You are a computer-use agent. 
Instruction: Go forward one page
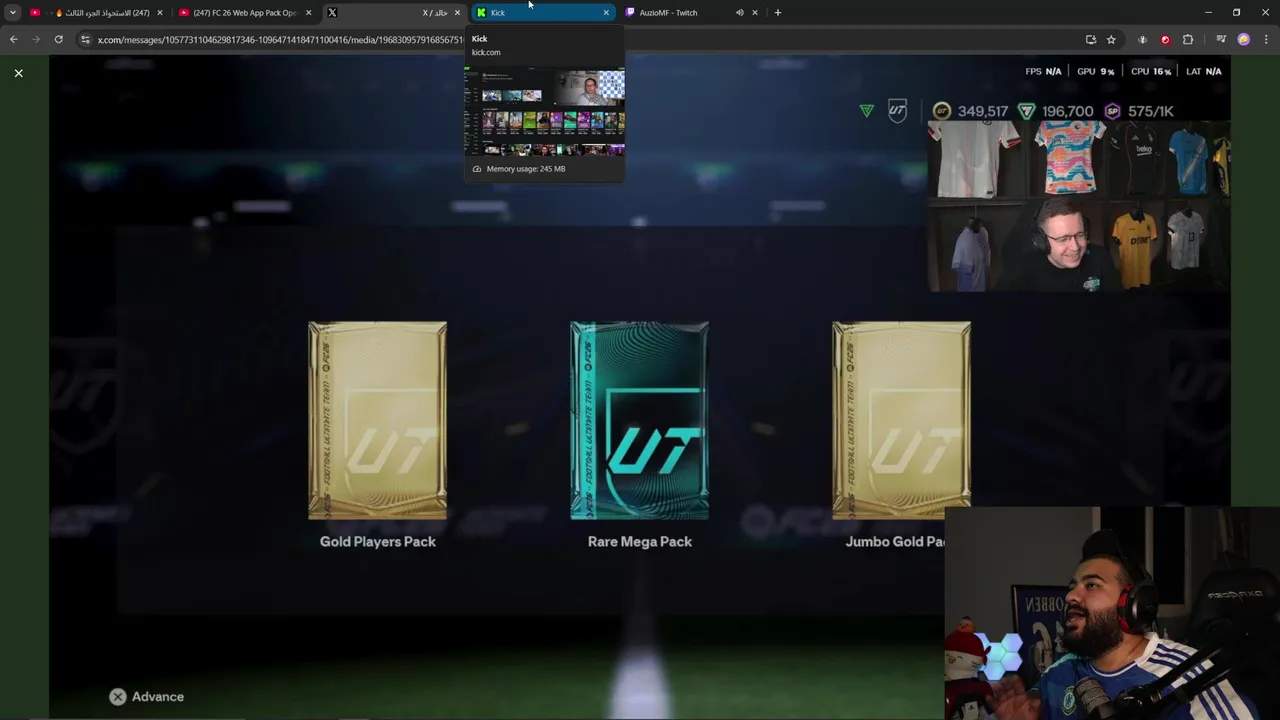36,39
